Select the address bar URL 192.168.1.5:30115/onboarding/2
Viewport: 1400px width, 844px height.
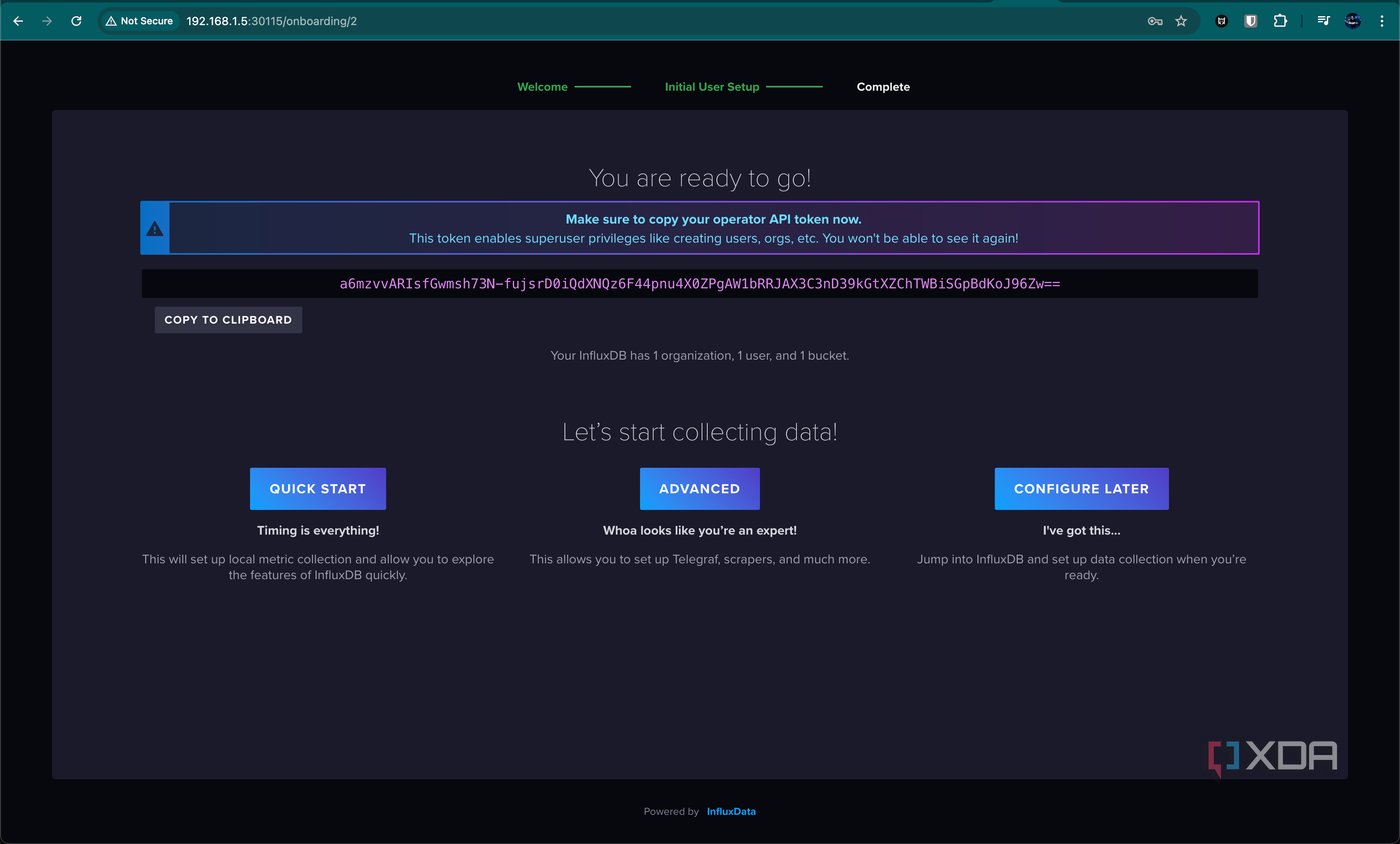pyautogui.click(x=272, y=21)
